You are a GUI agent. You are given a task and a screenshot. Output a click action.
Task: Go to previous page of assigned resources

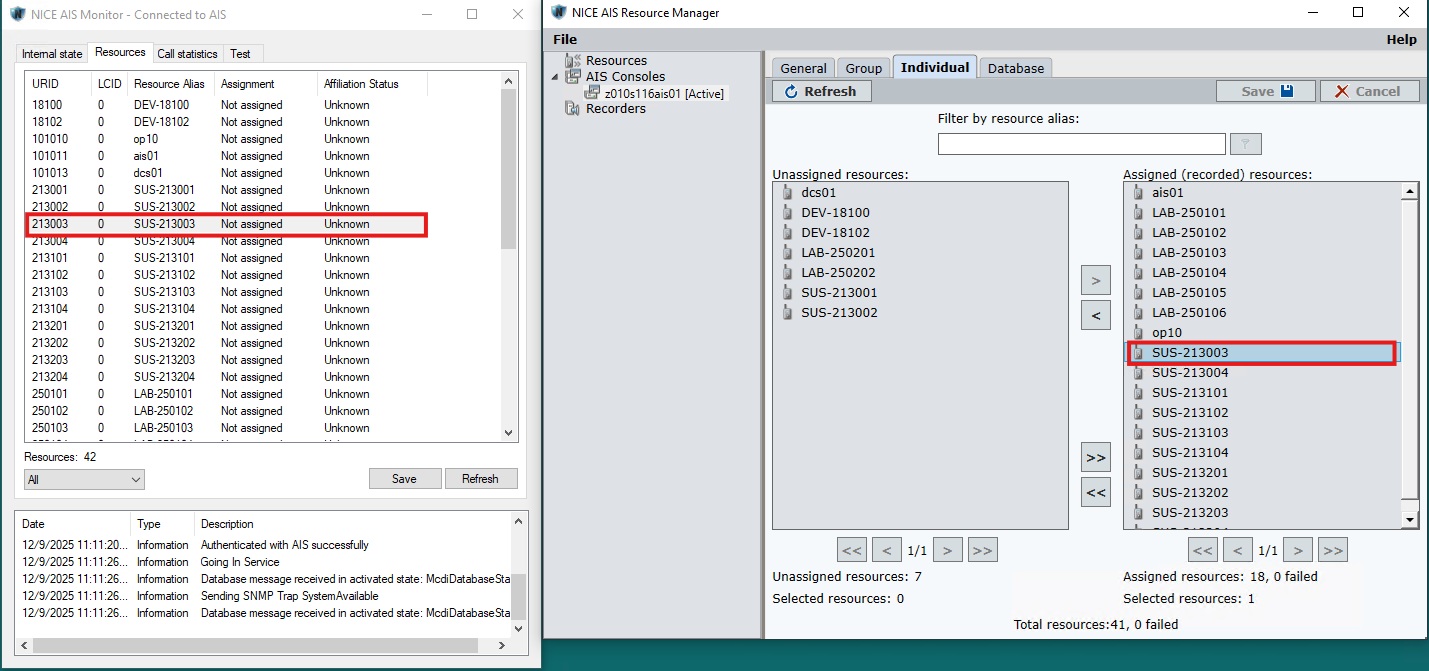[1238, 550]
